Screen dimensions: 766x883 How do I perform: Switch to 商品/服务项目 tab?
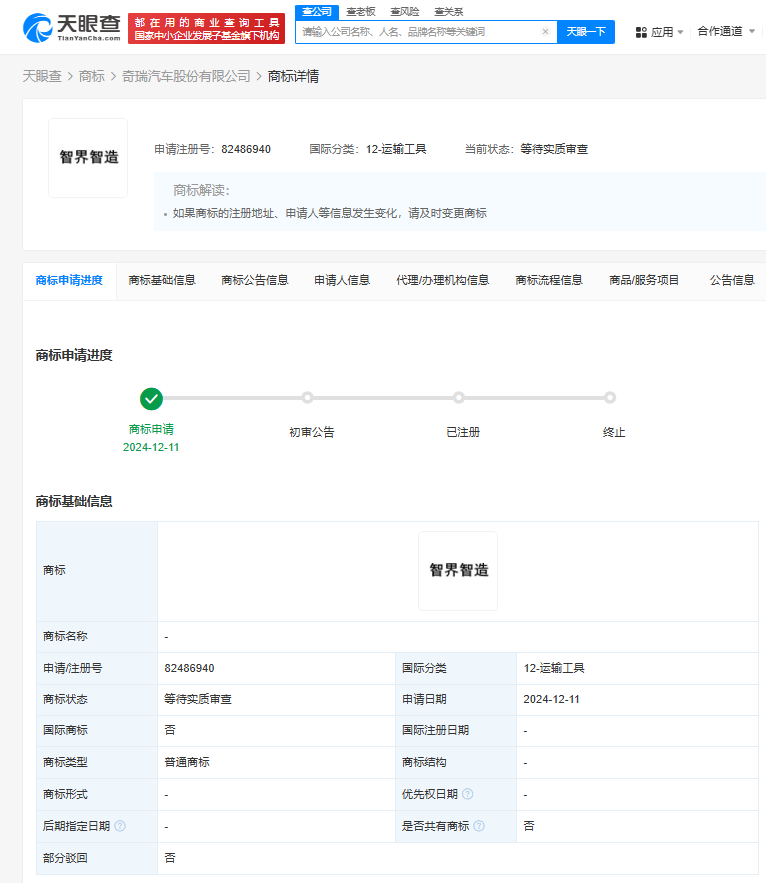click(644, 280)
